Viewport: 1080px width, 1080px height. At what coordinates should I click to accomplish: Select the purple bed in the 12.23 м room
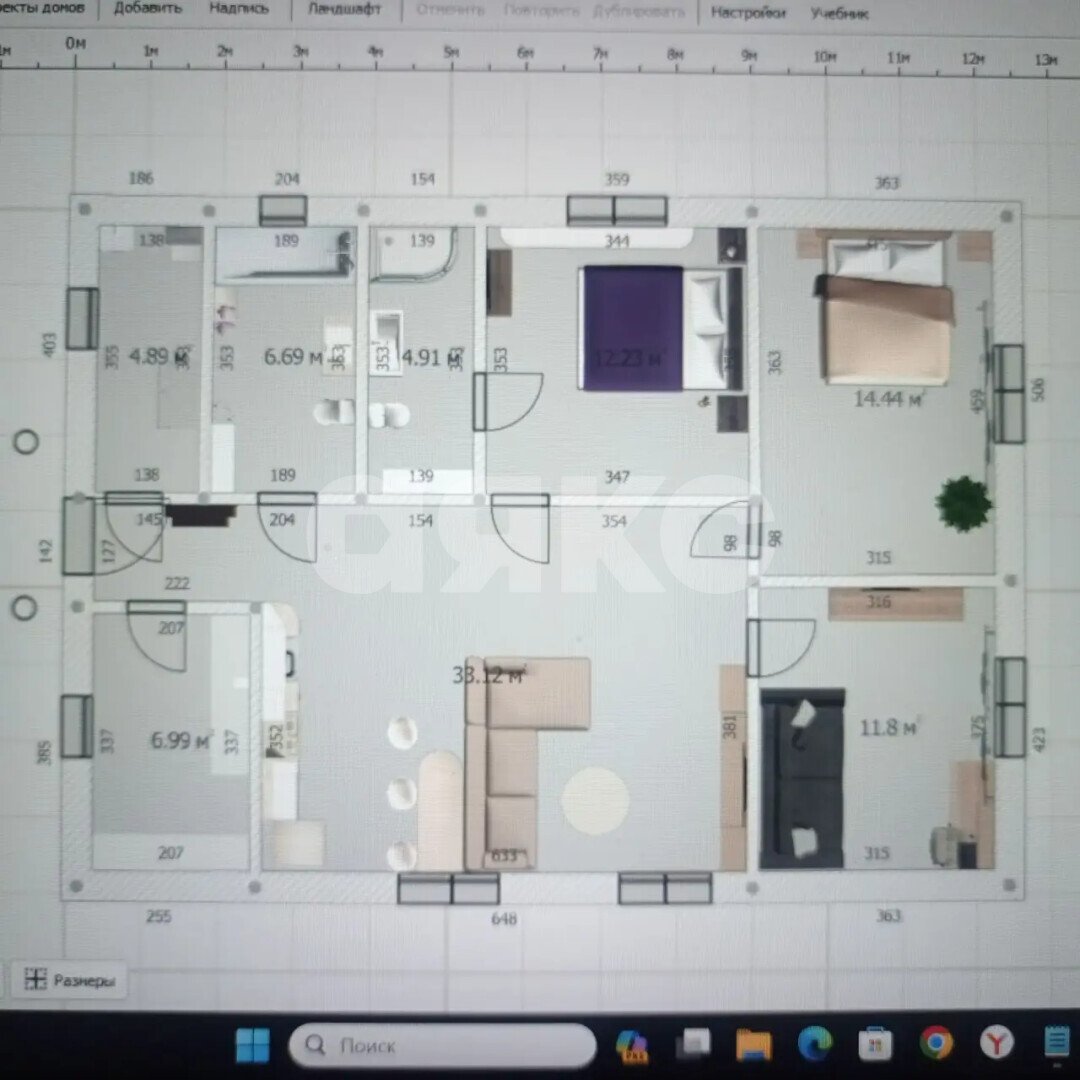[662, 329]
